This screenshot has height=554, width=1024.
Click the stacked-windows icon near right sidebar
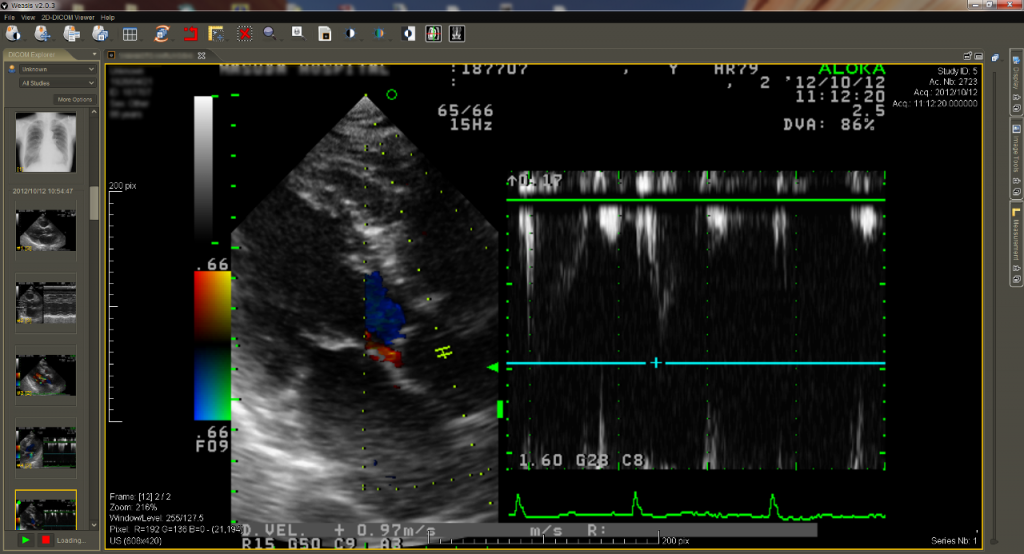pyautogui.click(x=995, y=58)
